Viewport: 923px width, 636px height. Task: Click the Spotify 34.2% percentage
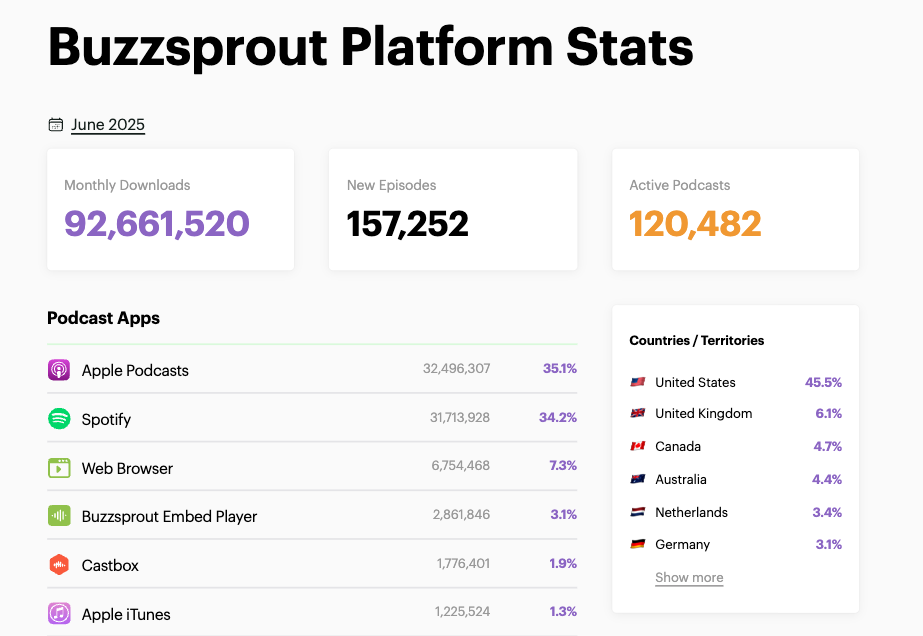[x=557, y=417]
